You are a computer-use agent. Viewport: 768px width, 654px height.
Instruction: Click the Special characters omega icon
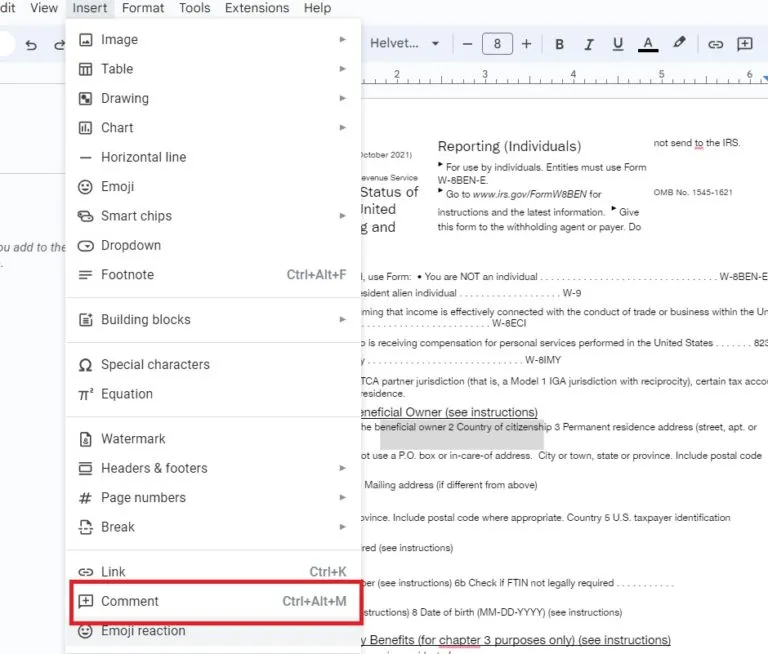85,365
